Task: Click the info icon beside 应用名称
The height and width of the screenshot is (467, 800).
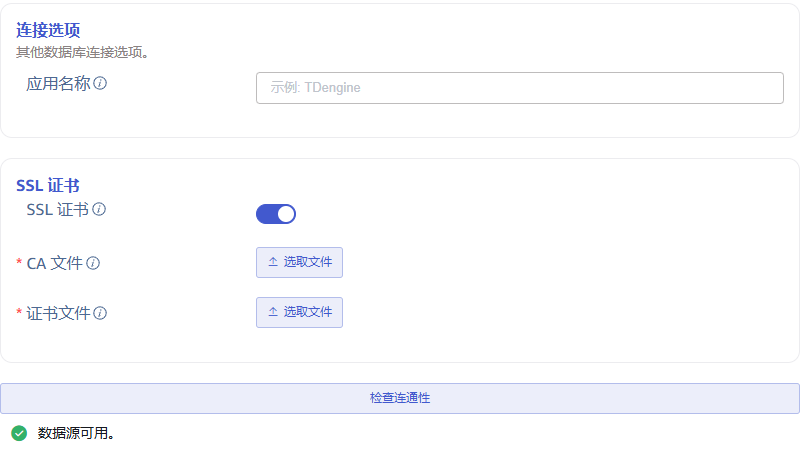Action: click(100, 84)
